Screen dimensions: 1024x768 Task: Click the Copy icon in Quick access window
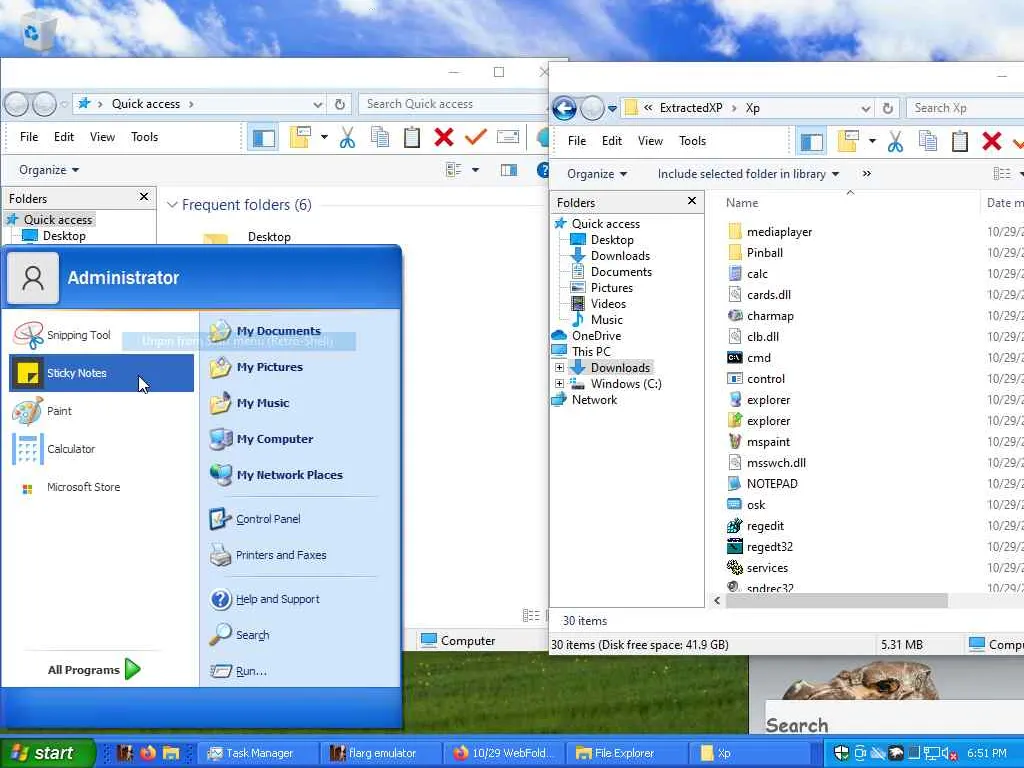[x=379, y=137]
